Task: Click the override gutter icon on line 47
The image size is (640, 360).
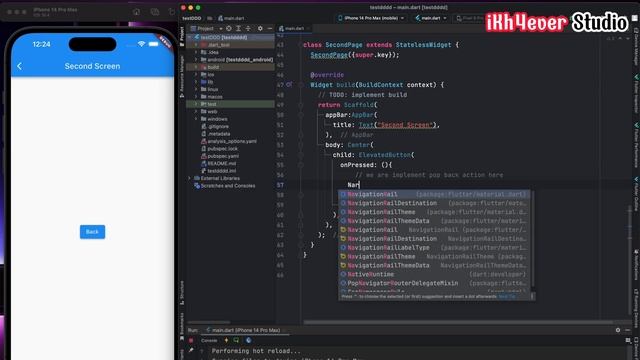Action: tap(289, 85)
